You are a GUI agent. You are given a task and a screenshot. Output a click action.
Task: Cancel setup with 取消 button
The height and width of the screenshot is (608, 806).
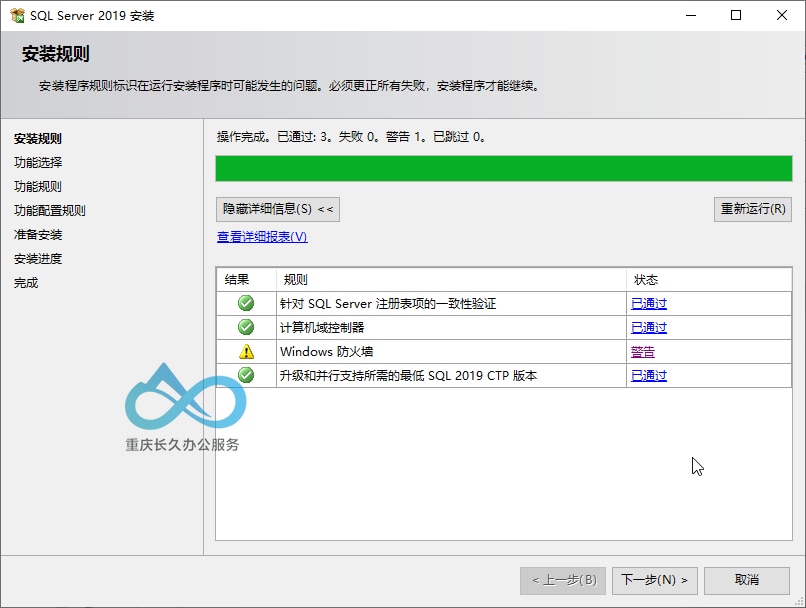click(x=746, y=581)
